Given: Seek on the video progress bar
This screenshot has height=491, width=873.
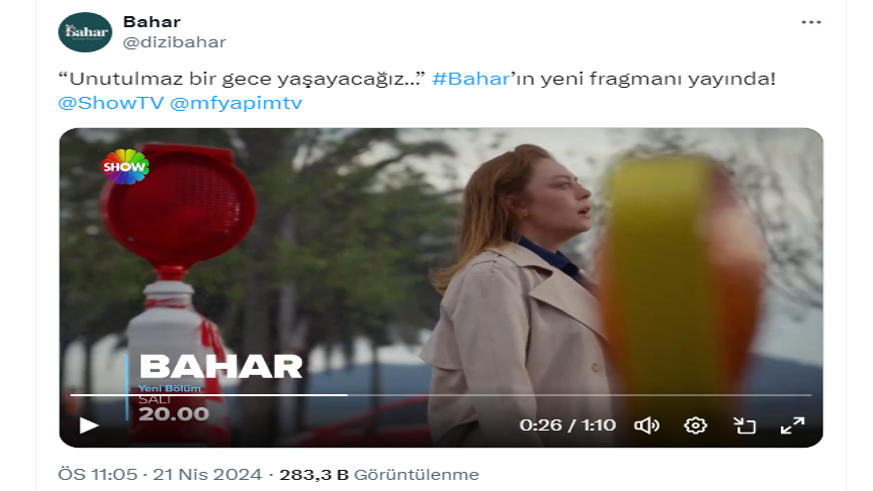Looking at the screenshot, I should tap(440, 395).
